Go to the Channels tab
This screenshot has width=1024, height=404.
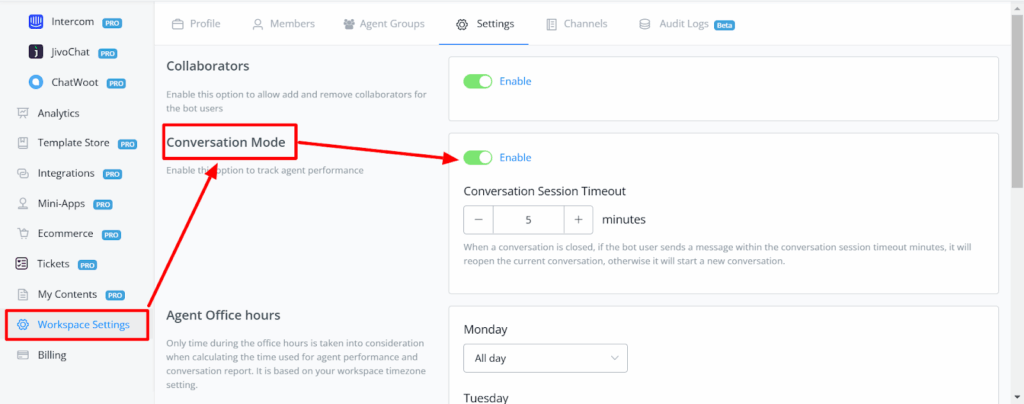click(576, 24)
